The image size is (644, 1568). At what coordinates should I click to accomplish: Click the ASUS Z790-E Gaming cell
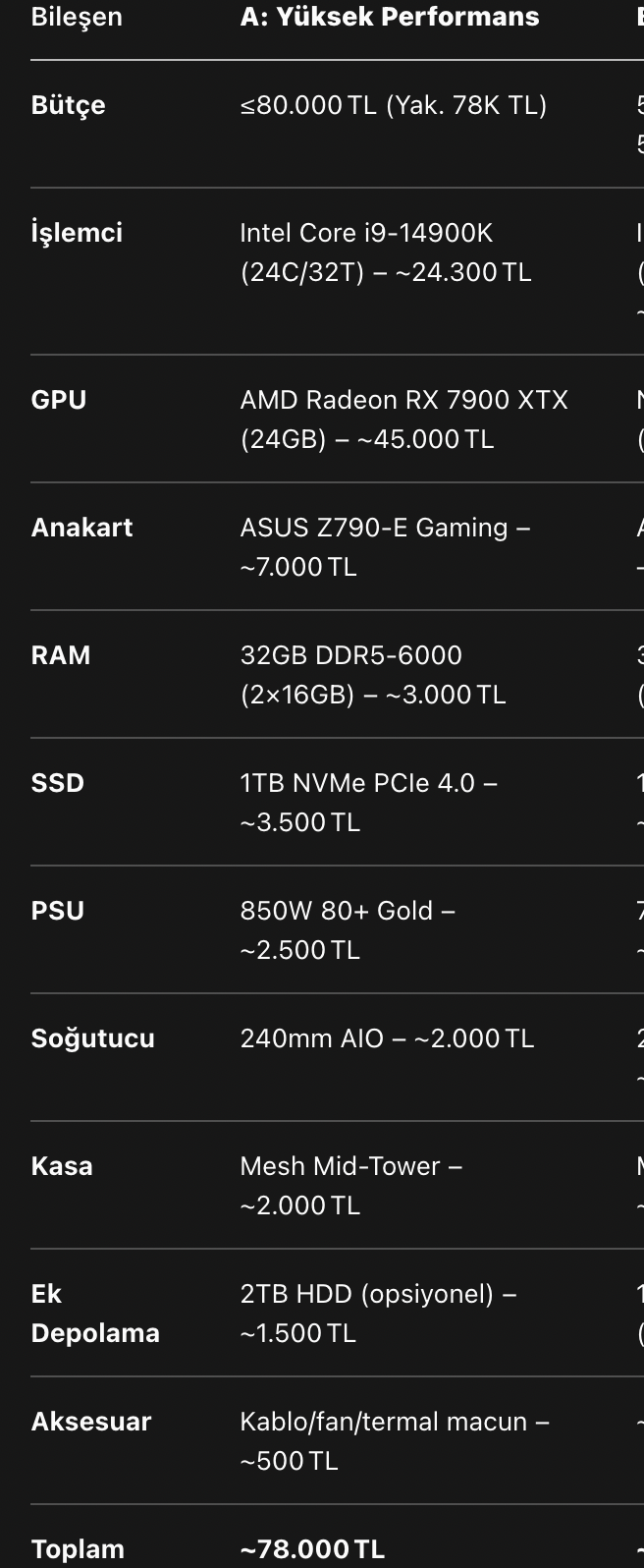(x=385, y=547)
